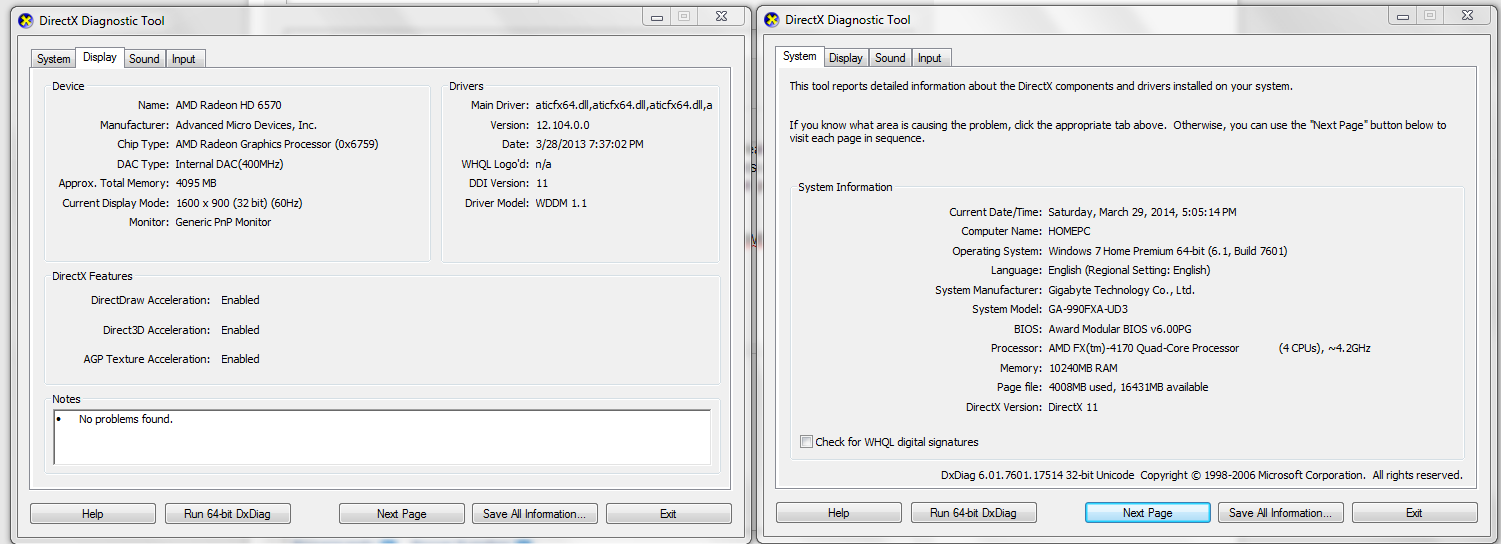Open Input tab in left window
Viewport: 1501px width, 544px height.
pyautogui.click(x=184, y=59)
